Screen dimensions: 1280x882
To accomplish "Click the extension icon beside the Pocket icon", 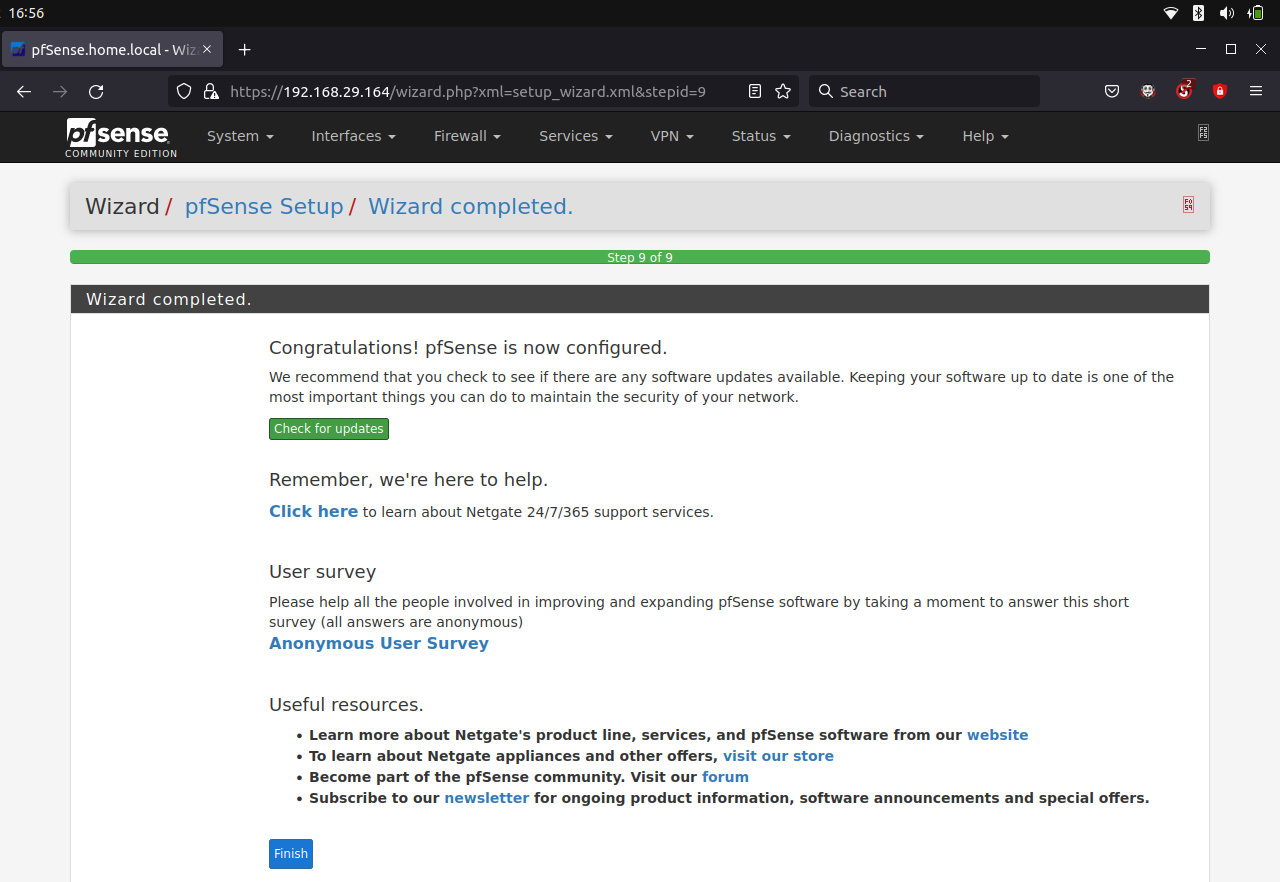I will coord(1148,91).
